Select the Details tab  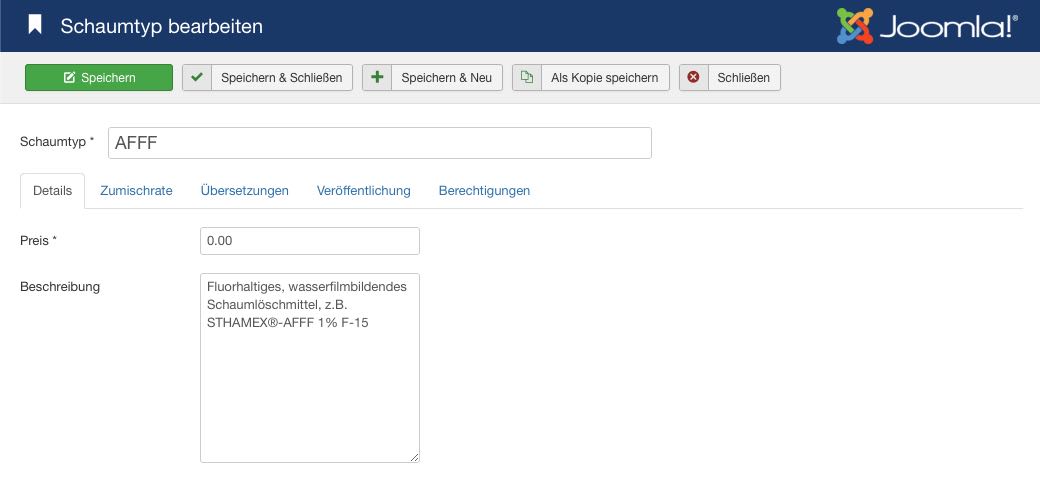[x=52, y=191]
